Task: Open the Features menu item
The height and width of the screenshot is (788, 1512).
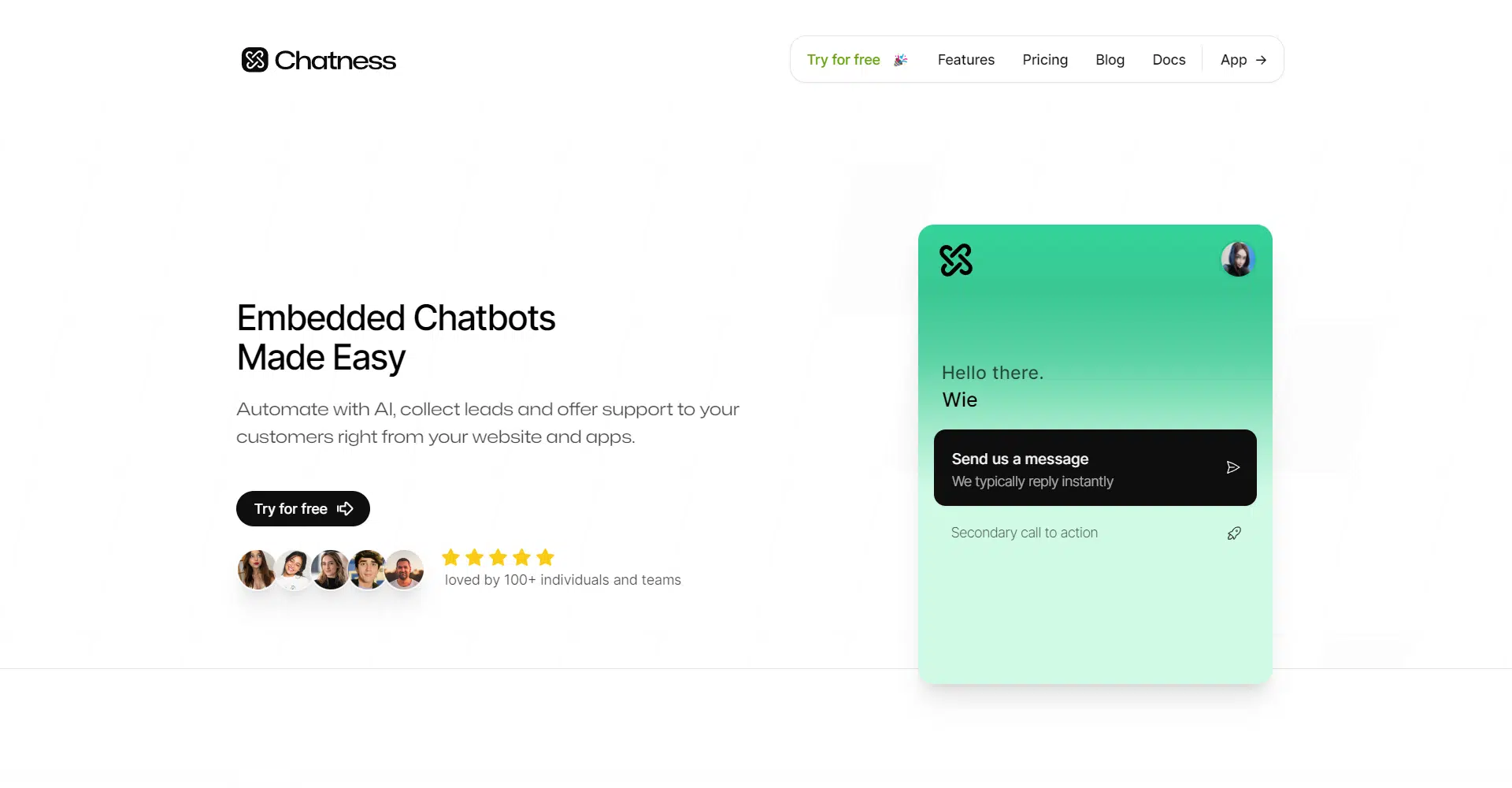Action: [965, 60]
